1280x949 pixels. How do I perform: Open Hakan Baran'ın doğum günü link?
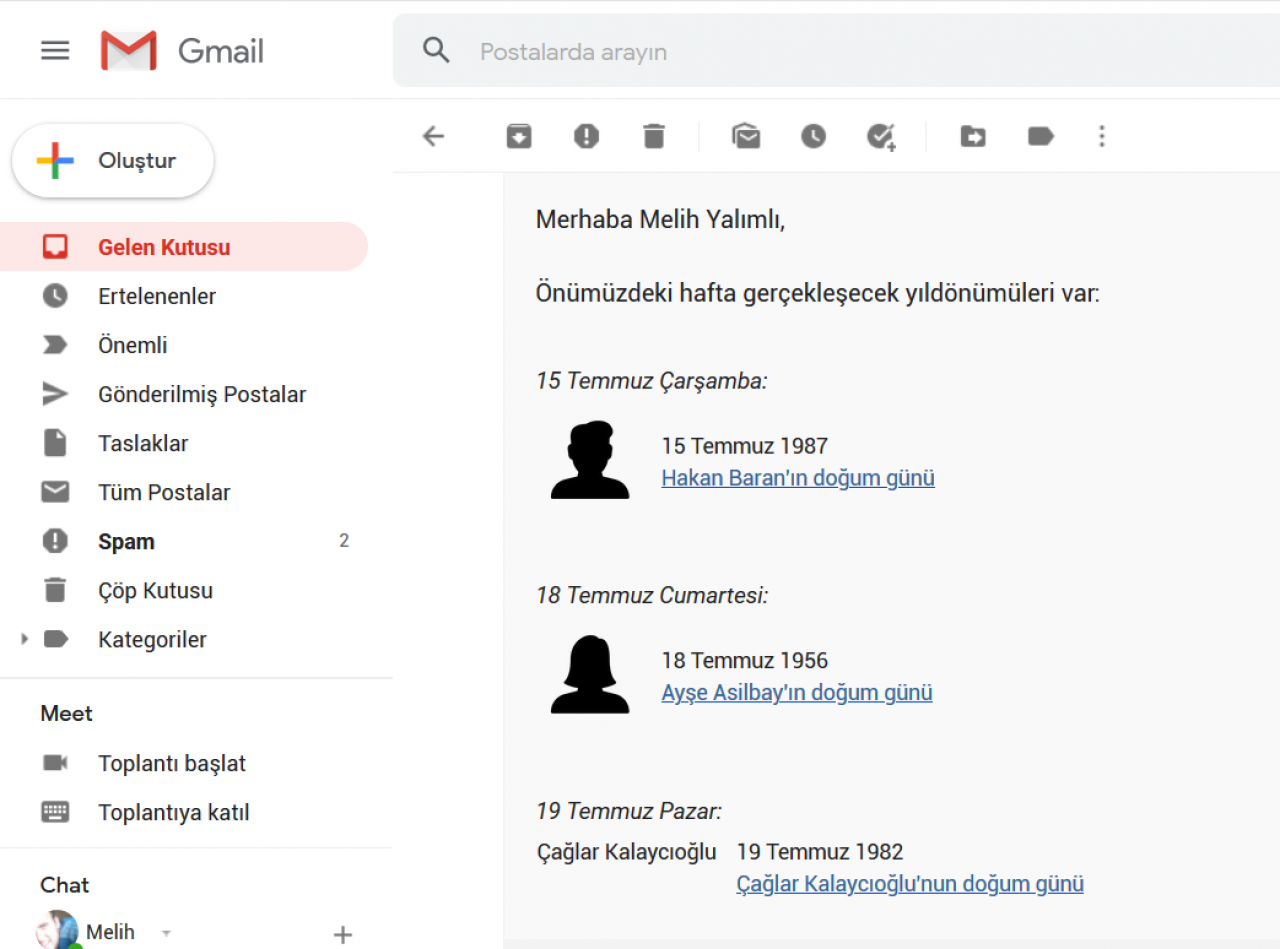798,478
